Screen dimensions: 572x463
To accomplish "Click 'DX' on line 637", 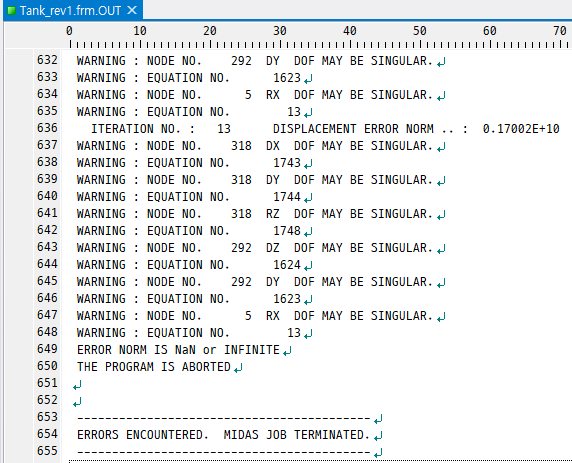I will [273, 146].
